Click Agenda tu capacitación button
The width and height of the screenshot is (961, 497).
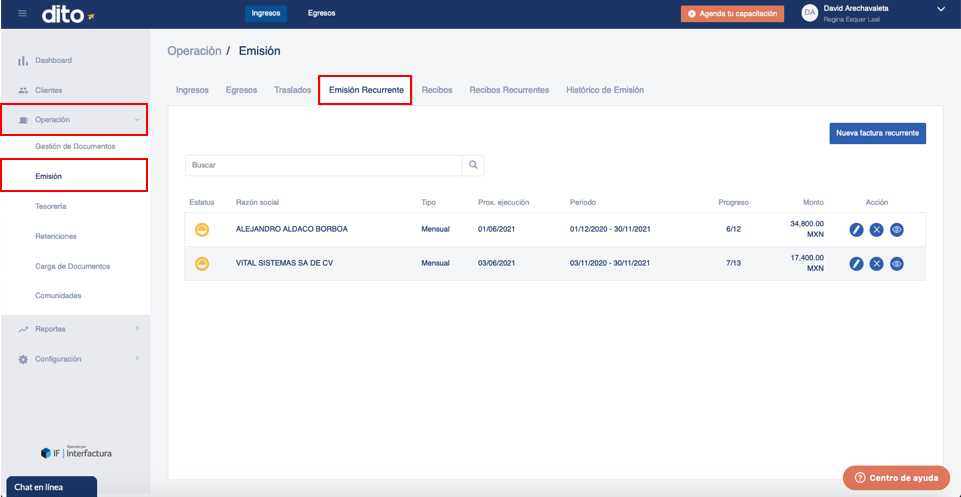tap(732, 13)
